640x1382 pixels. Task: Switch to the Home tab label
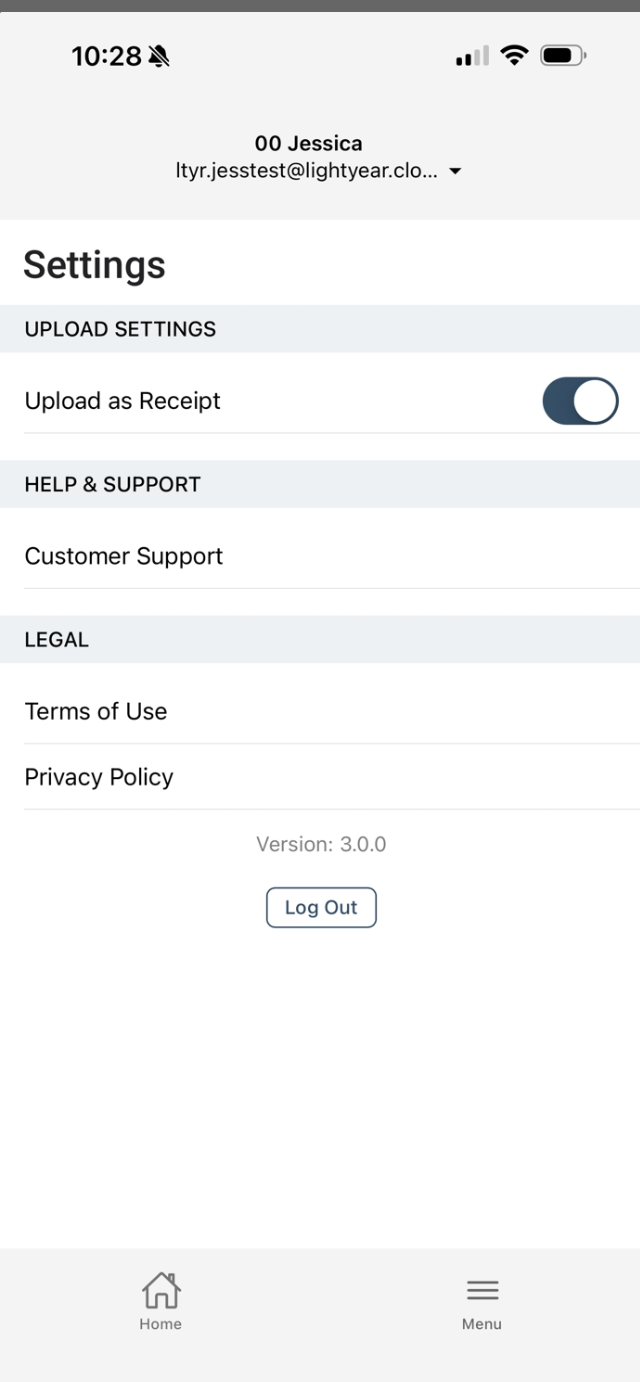pos(160,1324)
